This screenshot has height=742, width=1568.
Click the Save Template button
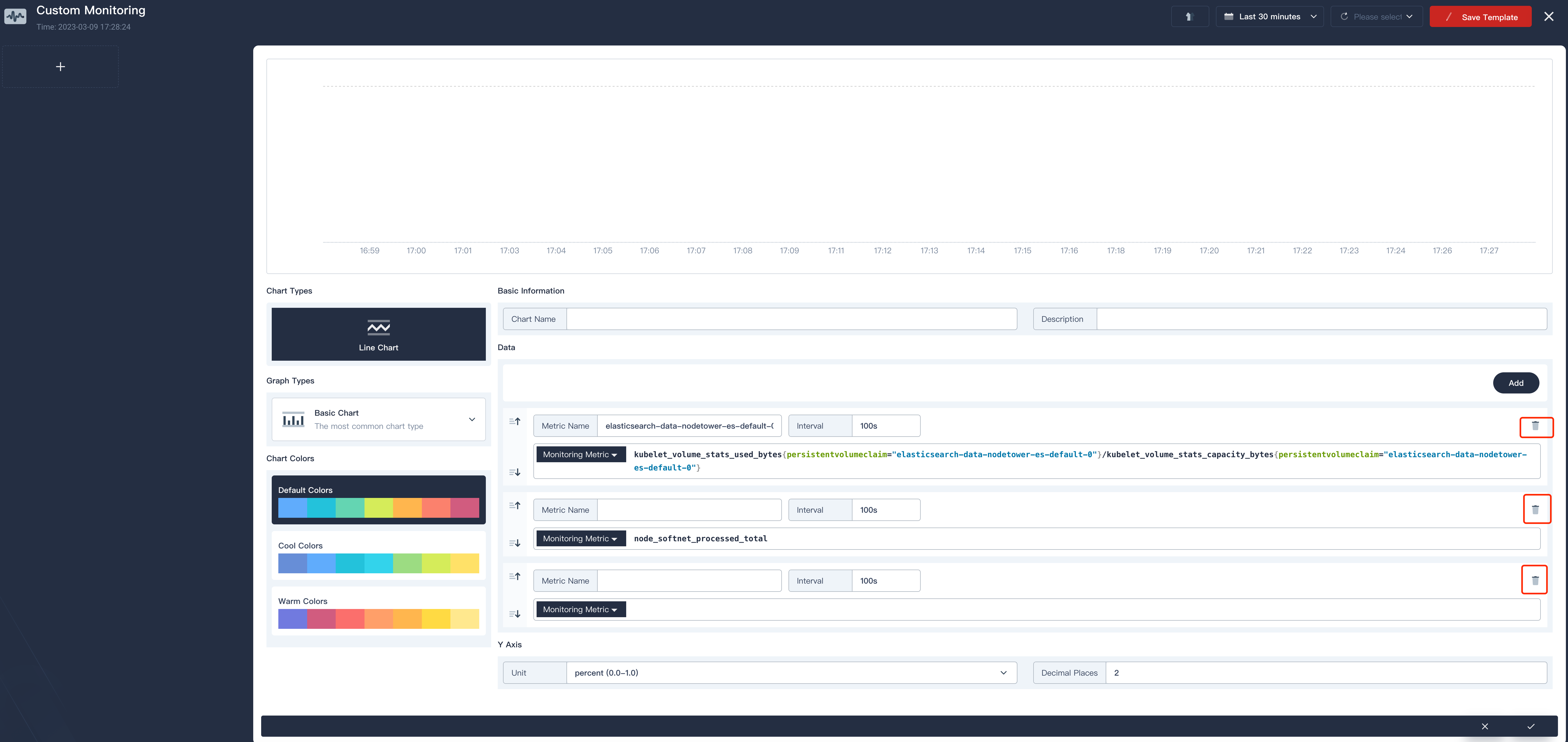(x=1480, y=16)
